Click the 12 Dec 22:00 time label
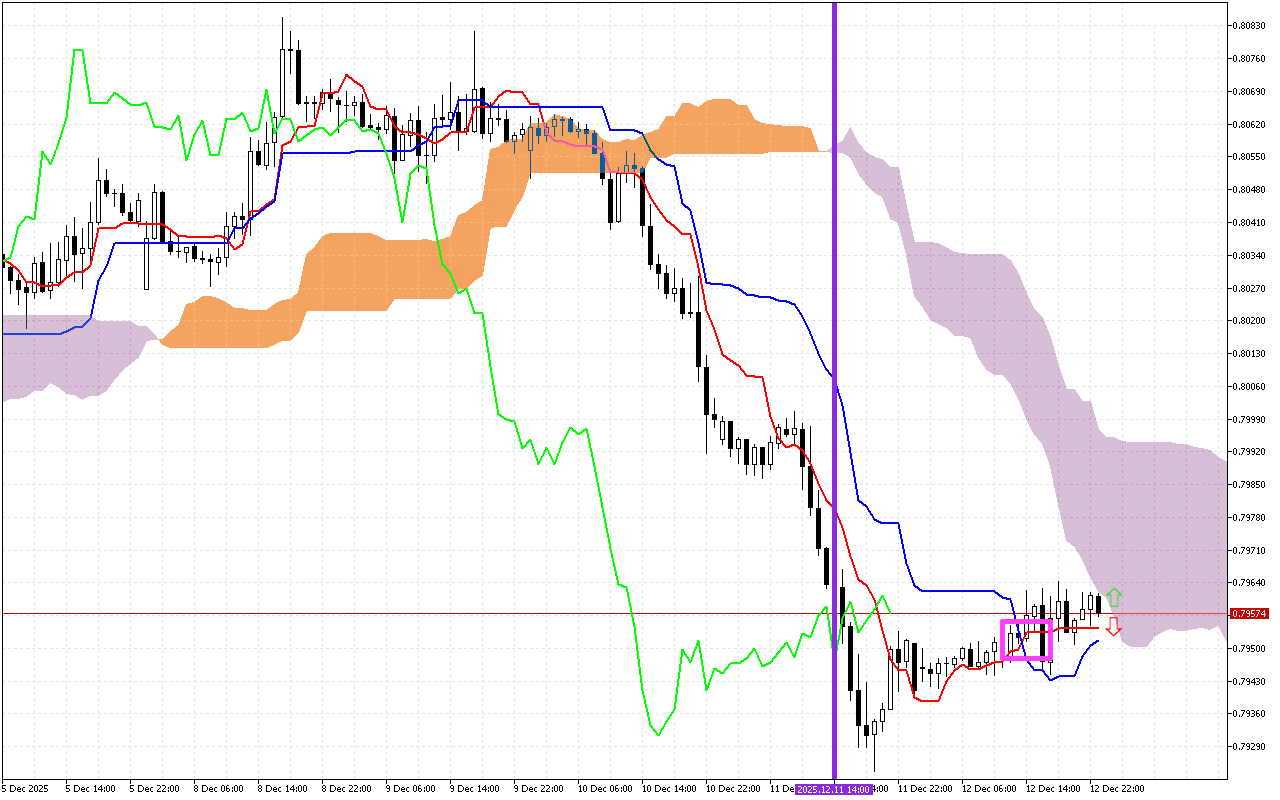The image size is (1280, 800). pos(1117,789)
